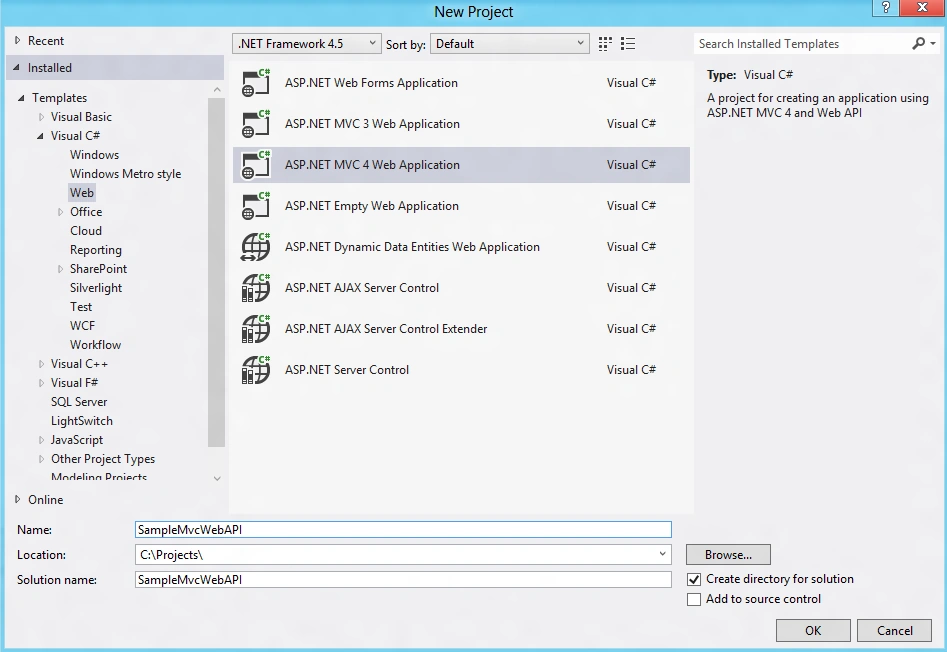This screenshot has width=947, height=652.
Task: Open search options dropdown arrow beside magnifier
Action: [933, 43]
